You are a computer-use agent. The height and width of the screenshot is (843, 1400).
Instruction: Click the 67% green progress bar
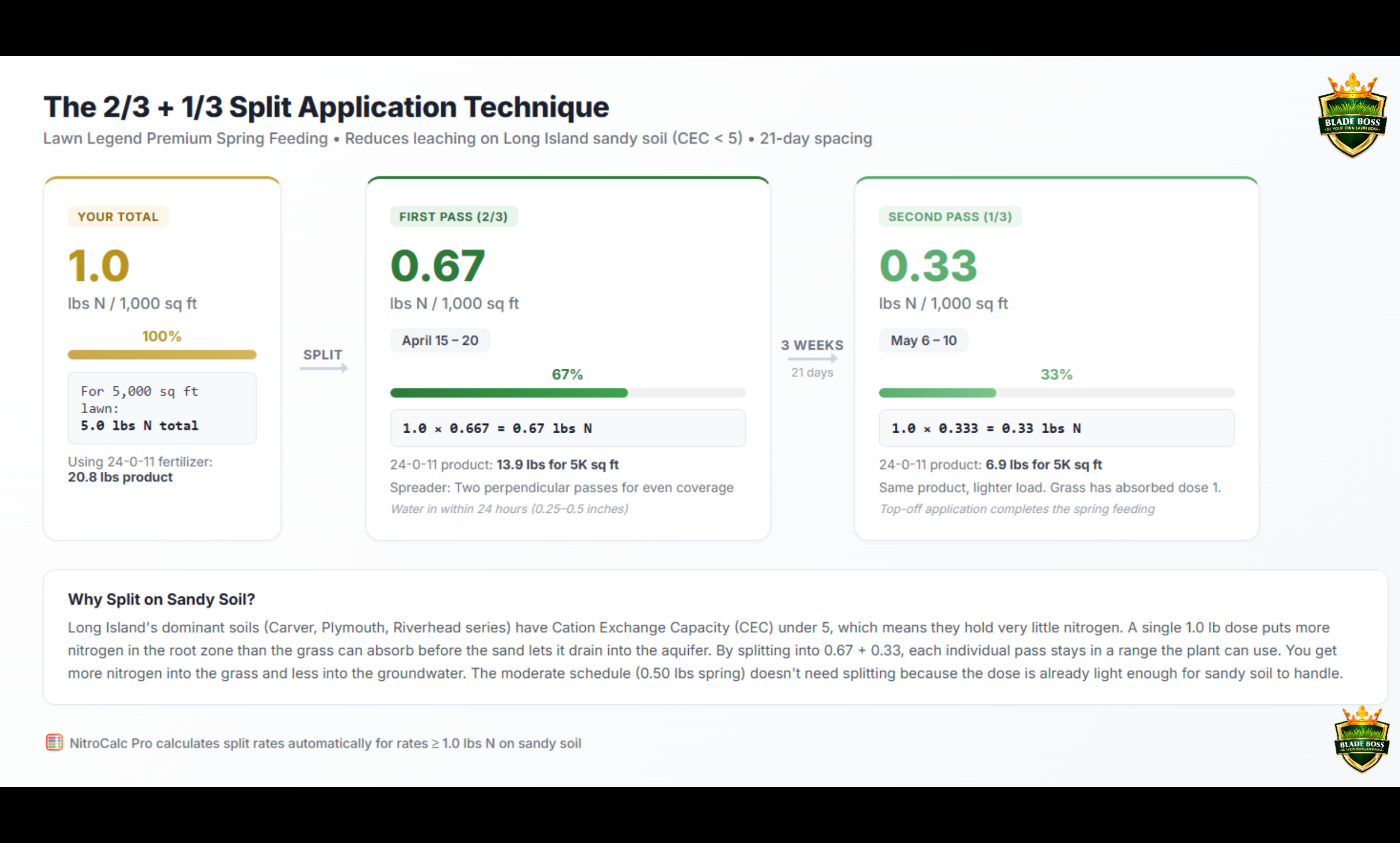509,393
